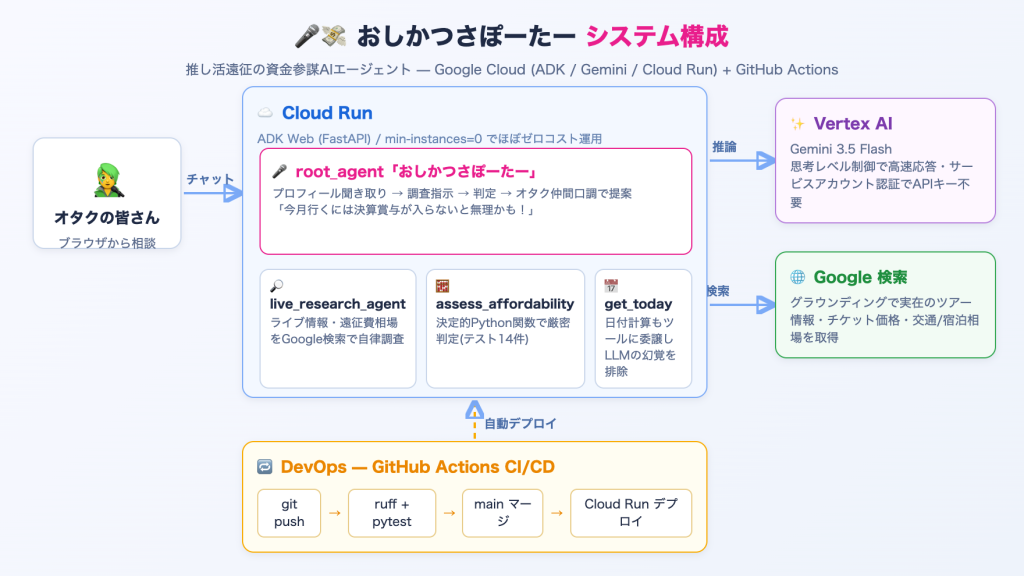Click the microphone emoji in the title
Image resolution: width=1024 pixels, height=576 pixels.
pos(307,37)
